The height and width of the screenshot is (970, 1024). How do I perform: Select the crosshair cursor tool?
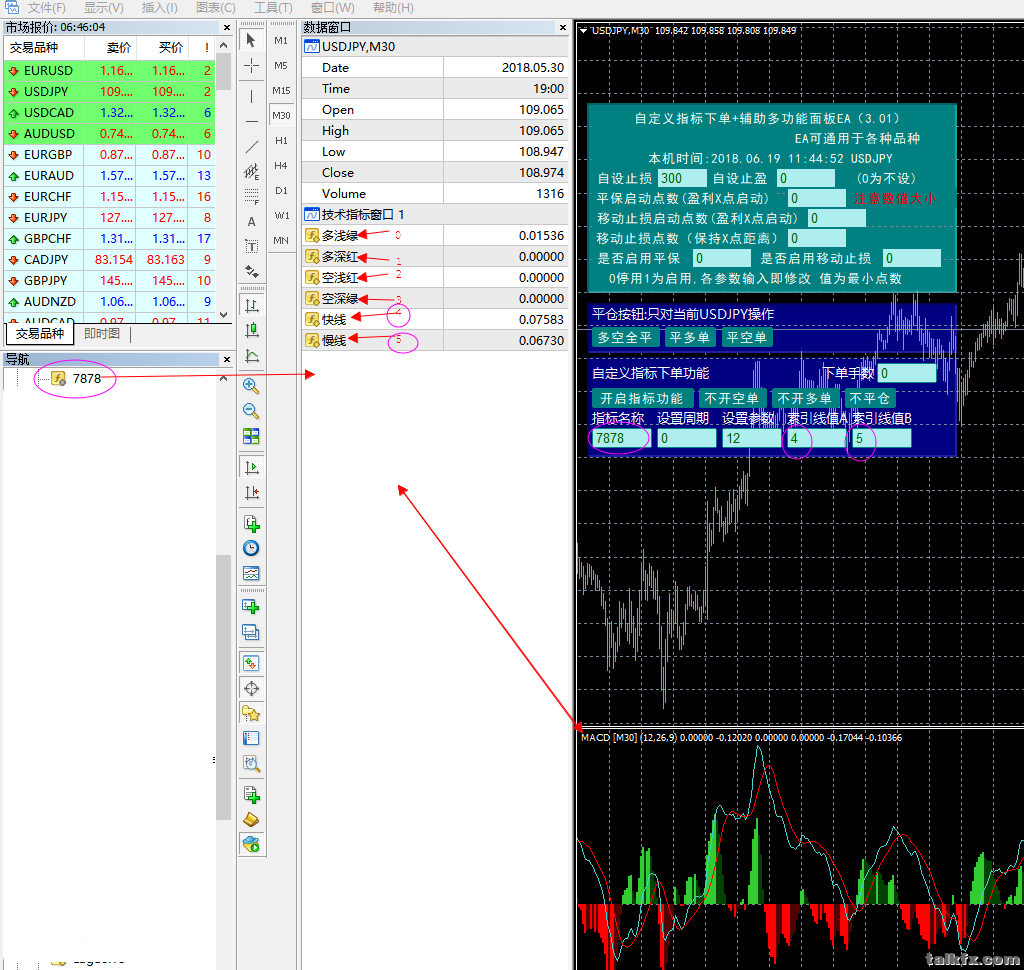251,65
